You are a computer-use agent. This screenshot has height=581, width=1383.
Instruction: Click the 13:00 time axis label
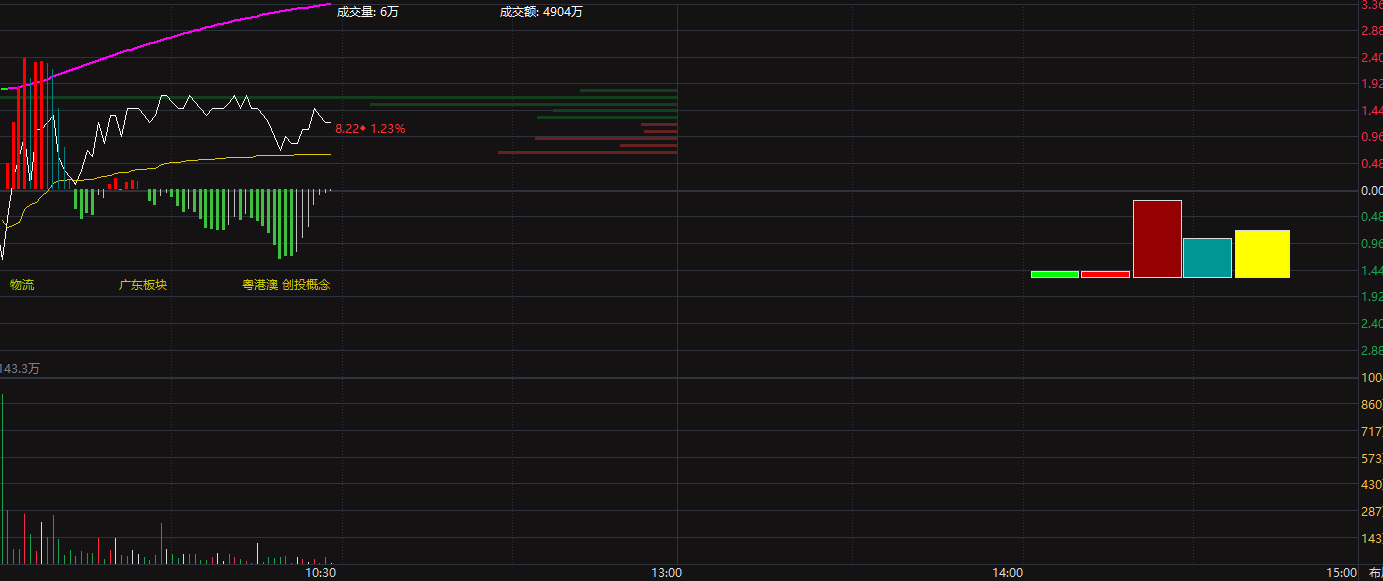coord(666,573)
